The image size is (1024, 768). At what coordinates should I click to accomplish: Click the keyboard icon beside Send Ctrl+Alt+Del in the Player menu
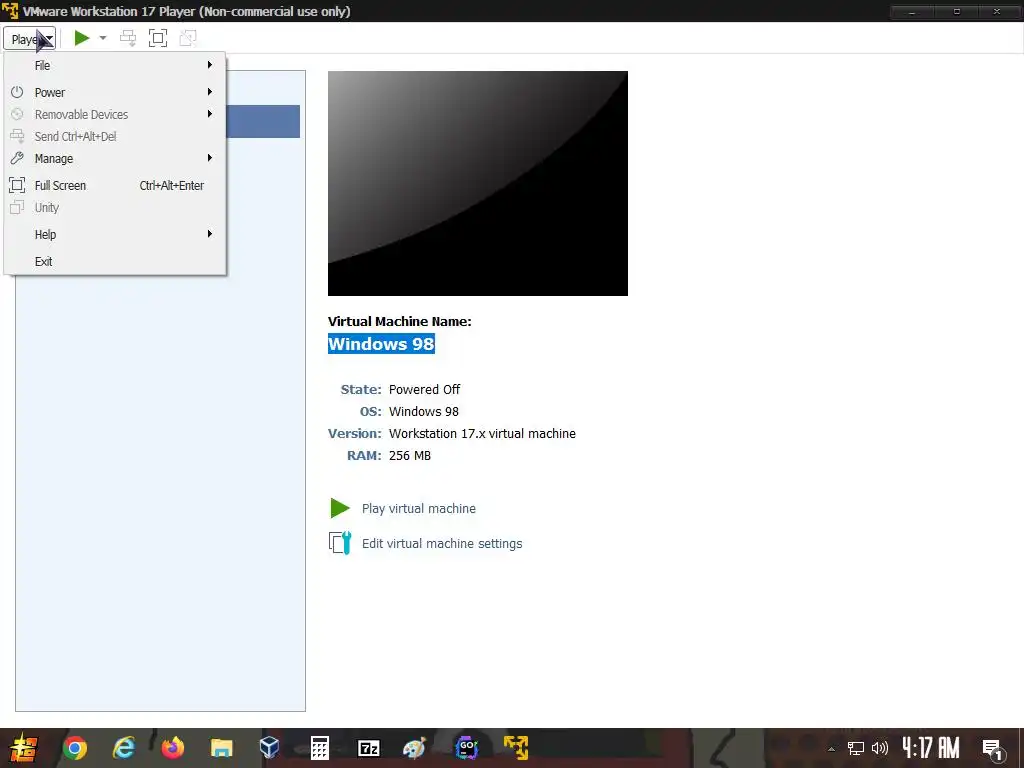[x=17, y=136]
